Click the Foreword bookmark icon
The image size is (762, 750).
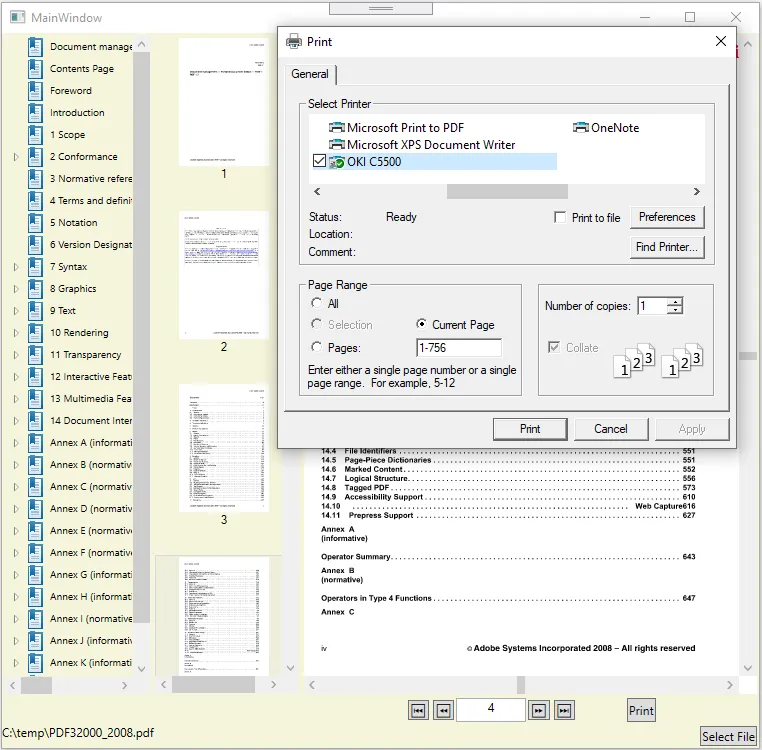pos(36,91)
